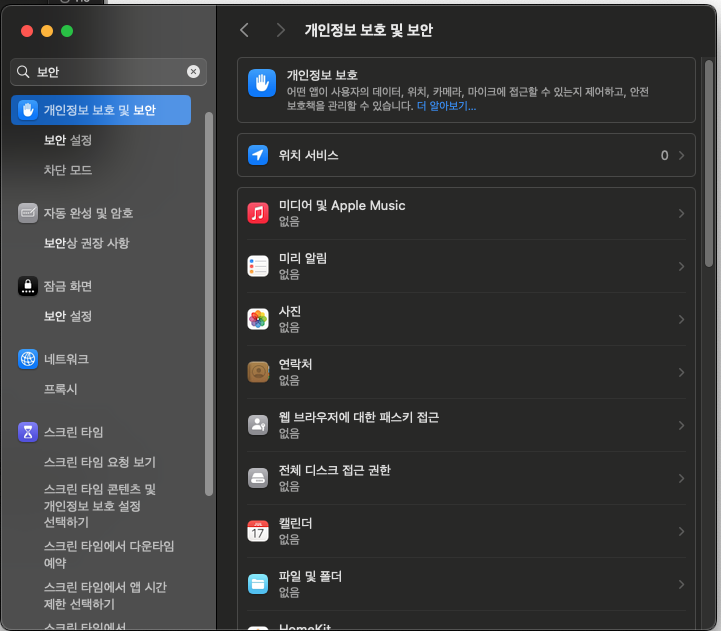Click the 자동 완성 및 암호 keyboard icon
The width and height of the screenshot is (721, 631).
(x=28, y=213)
